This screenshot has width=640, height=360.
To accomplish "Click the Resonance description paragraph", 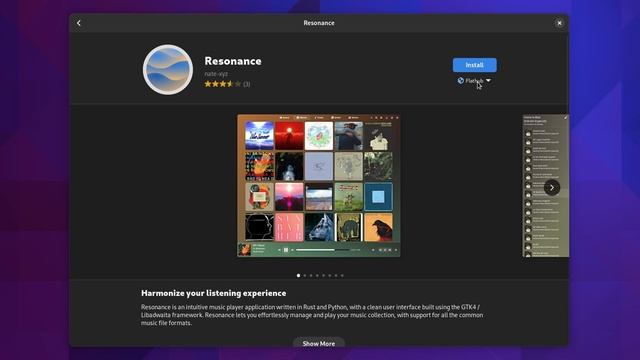I will click(312, 315).
